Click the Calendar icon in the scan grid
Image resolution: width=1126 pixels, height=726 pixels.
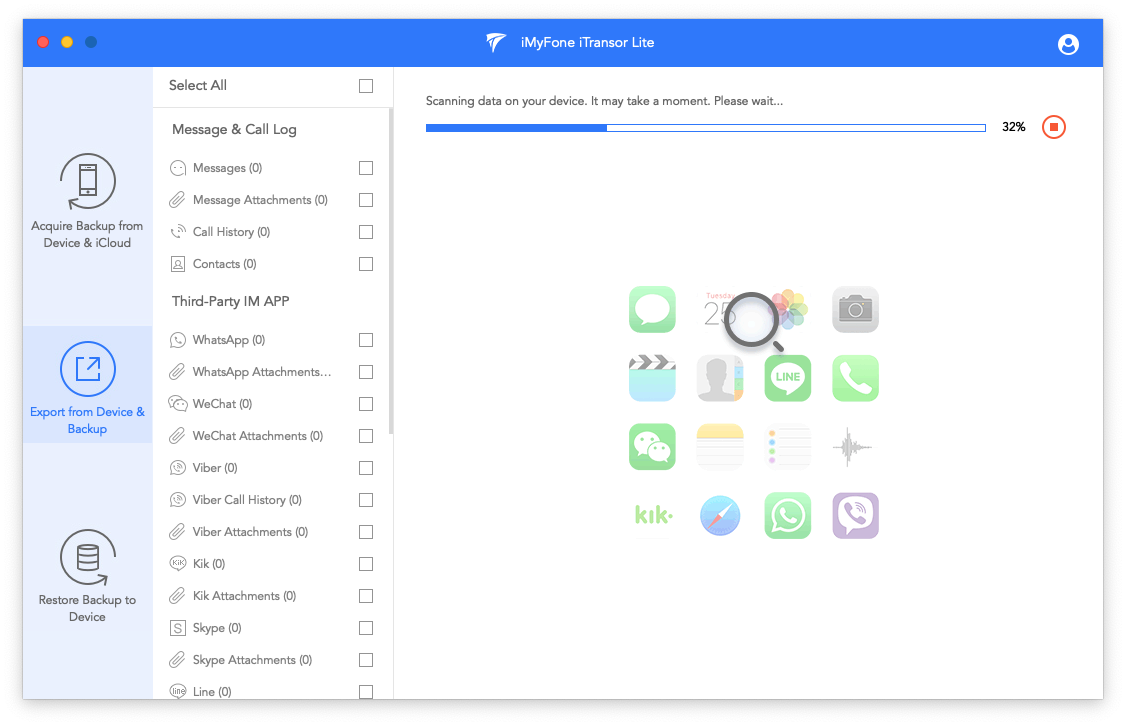(x=715, y=310)
